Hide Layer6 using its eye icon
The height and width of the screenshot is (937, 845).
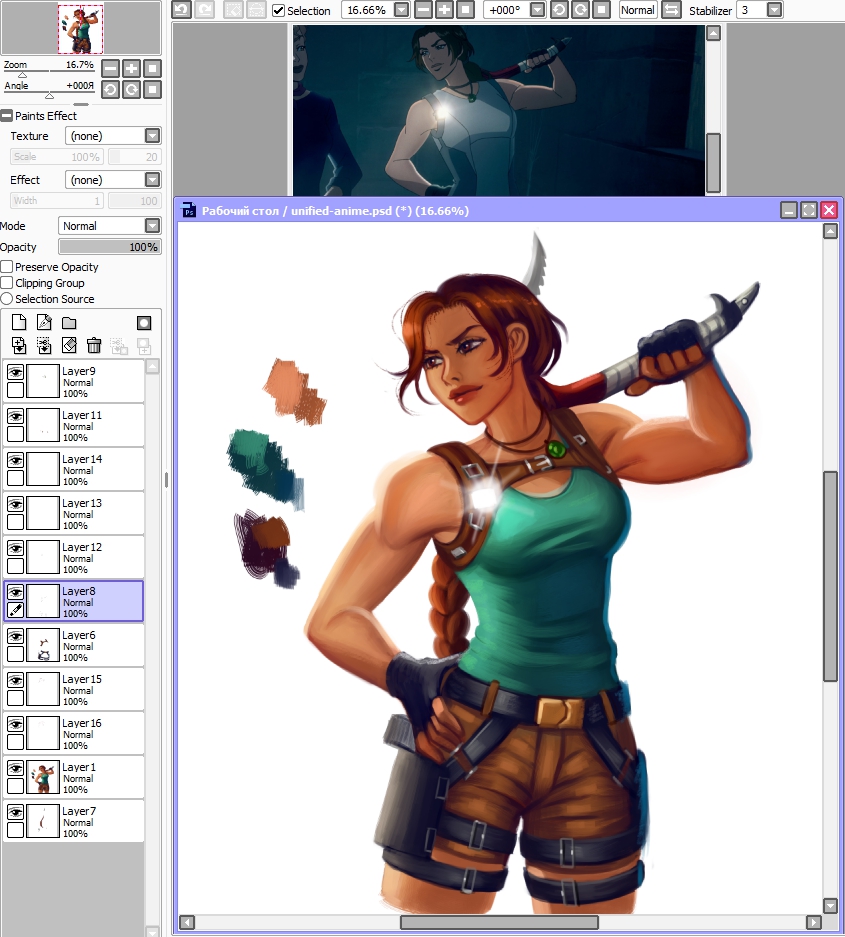click(x=16, y=636)
